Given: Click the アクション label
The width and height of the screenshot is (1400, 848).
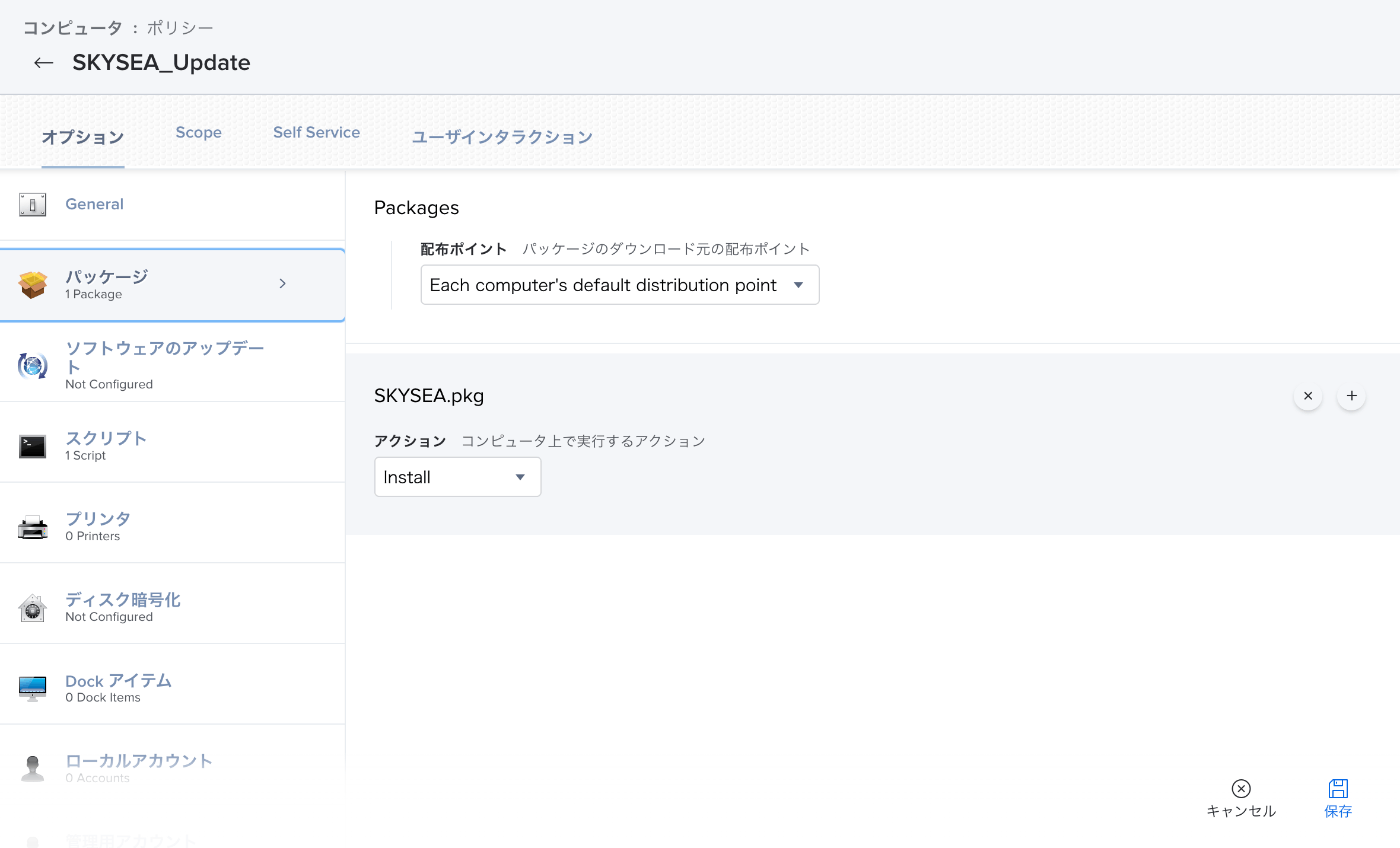Looking at the screenshot, I should [x=410, y=441].
